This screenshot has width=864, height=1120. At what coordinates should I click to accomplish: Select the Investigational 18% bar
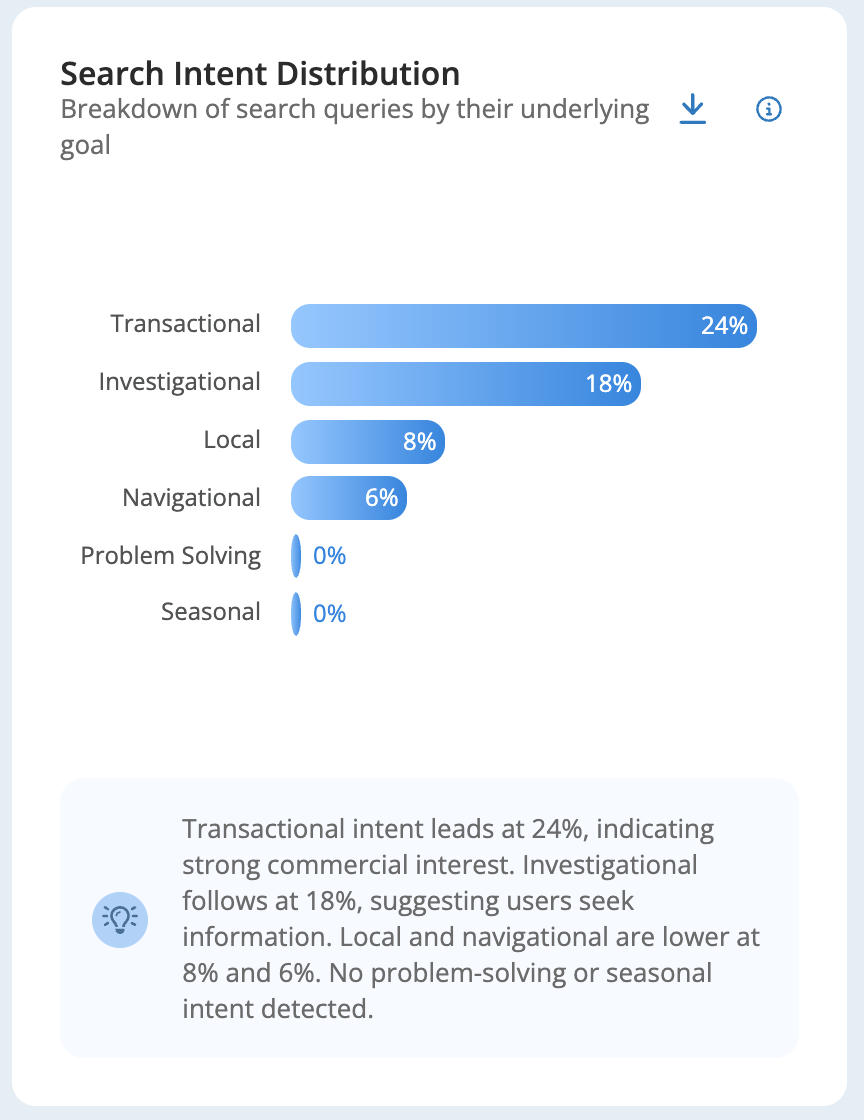pyautogui.click(x=466, y=384)
